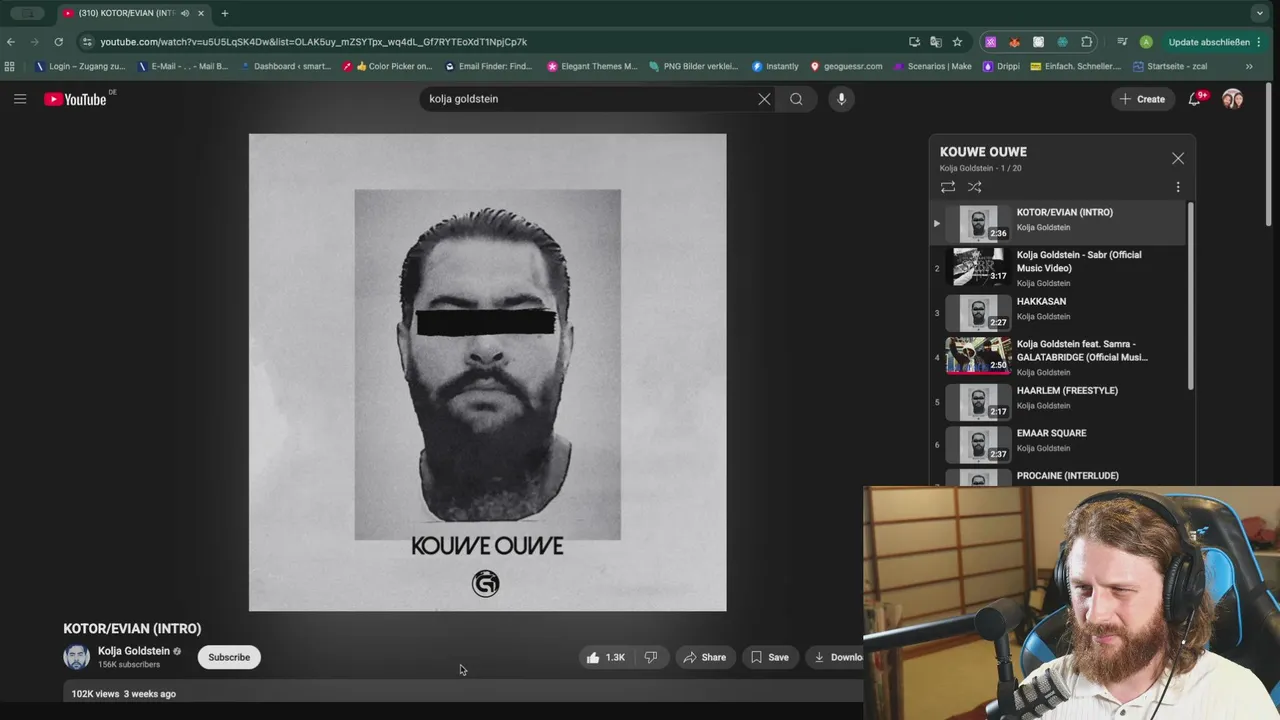This screenshot has width=1280, height=720.
Task: Share the video
Action: click(x=704, y=657)
